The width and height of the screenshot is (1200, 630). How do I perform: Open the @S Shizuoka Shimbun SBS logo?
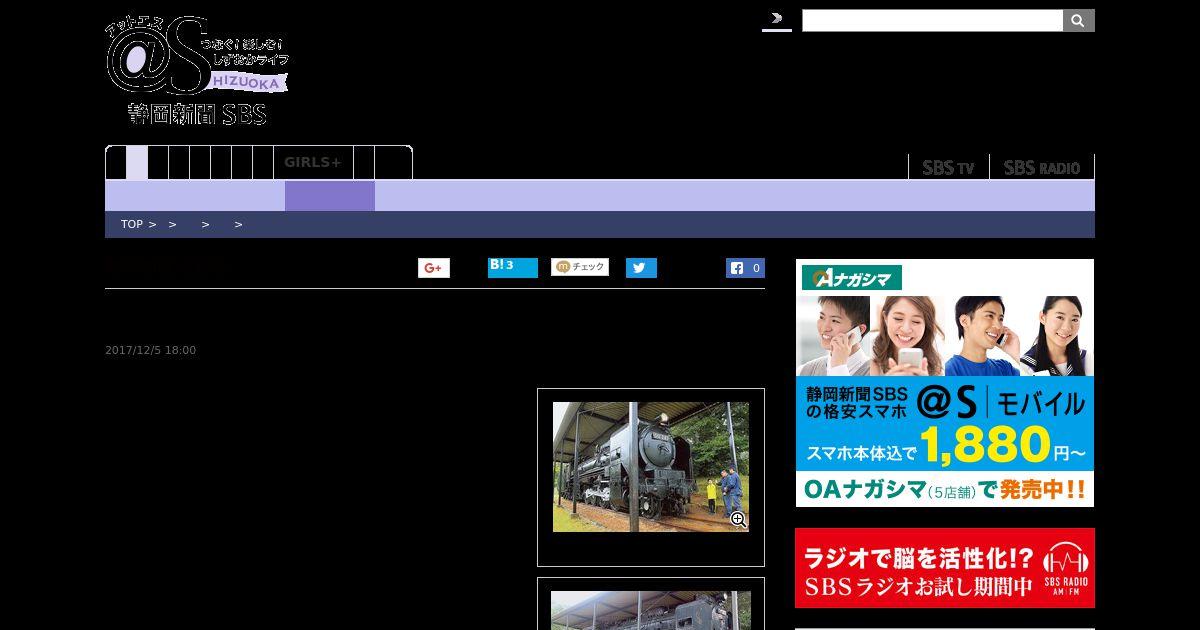(x=198, y=70)
